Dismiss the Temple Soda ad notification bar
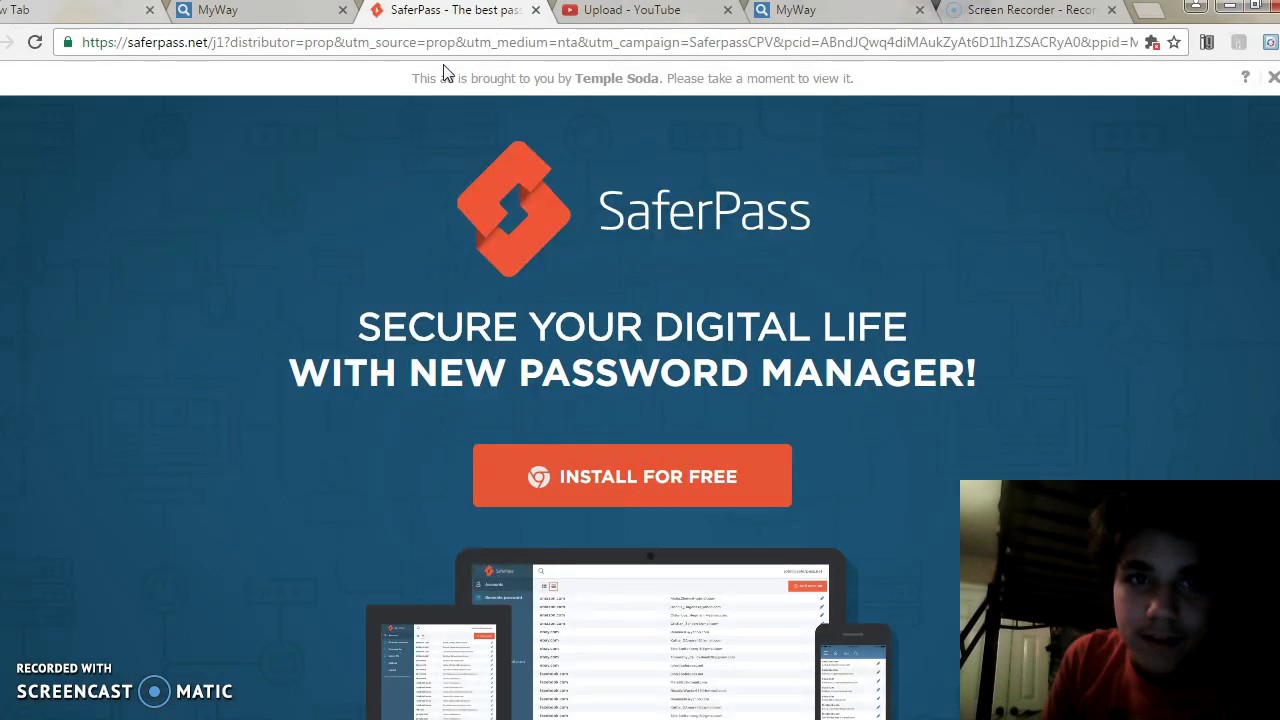1280x720 pixels. (x=1273, y=77)
